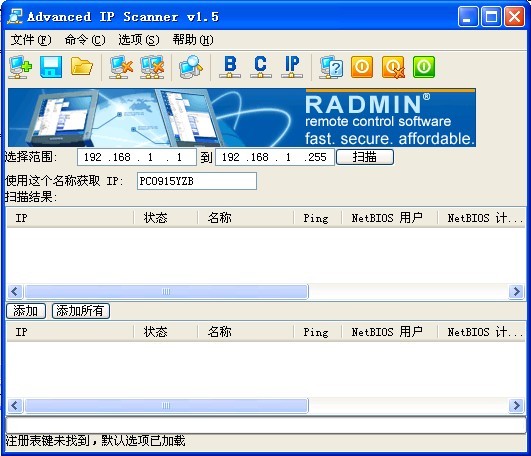Click the green wake-on-LAN power icon
The width and height of the screenshot is (531, 456).
424,67
